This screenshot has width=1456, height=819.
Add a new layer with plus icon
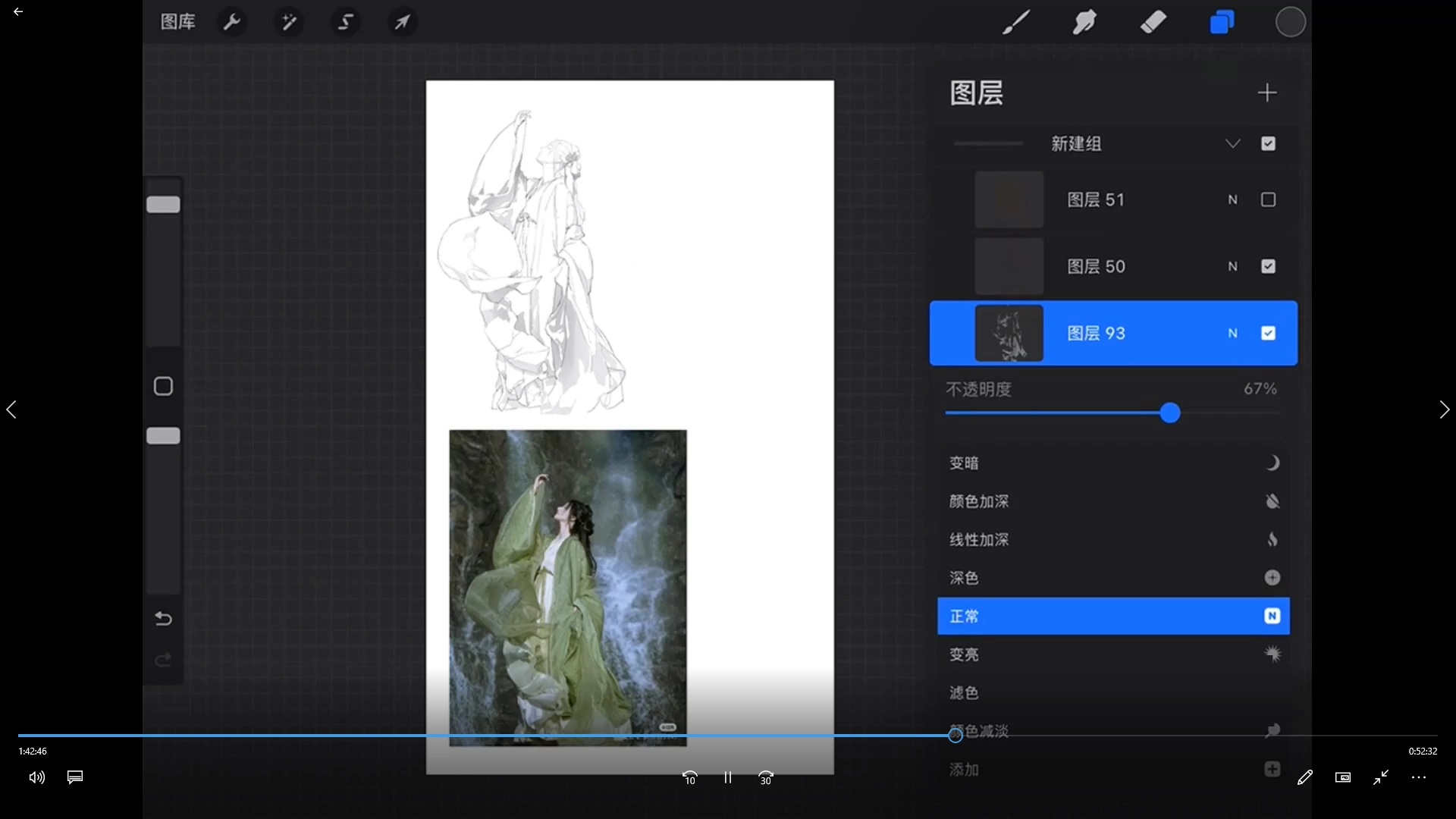[x=1266, y=93]
